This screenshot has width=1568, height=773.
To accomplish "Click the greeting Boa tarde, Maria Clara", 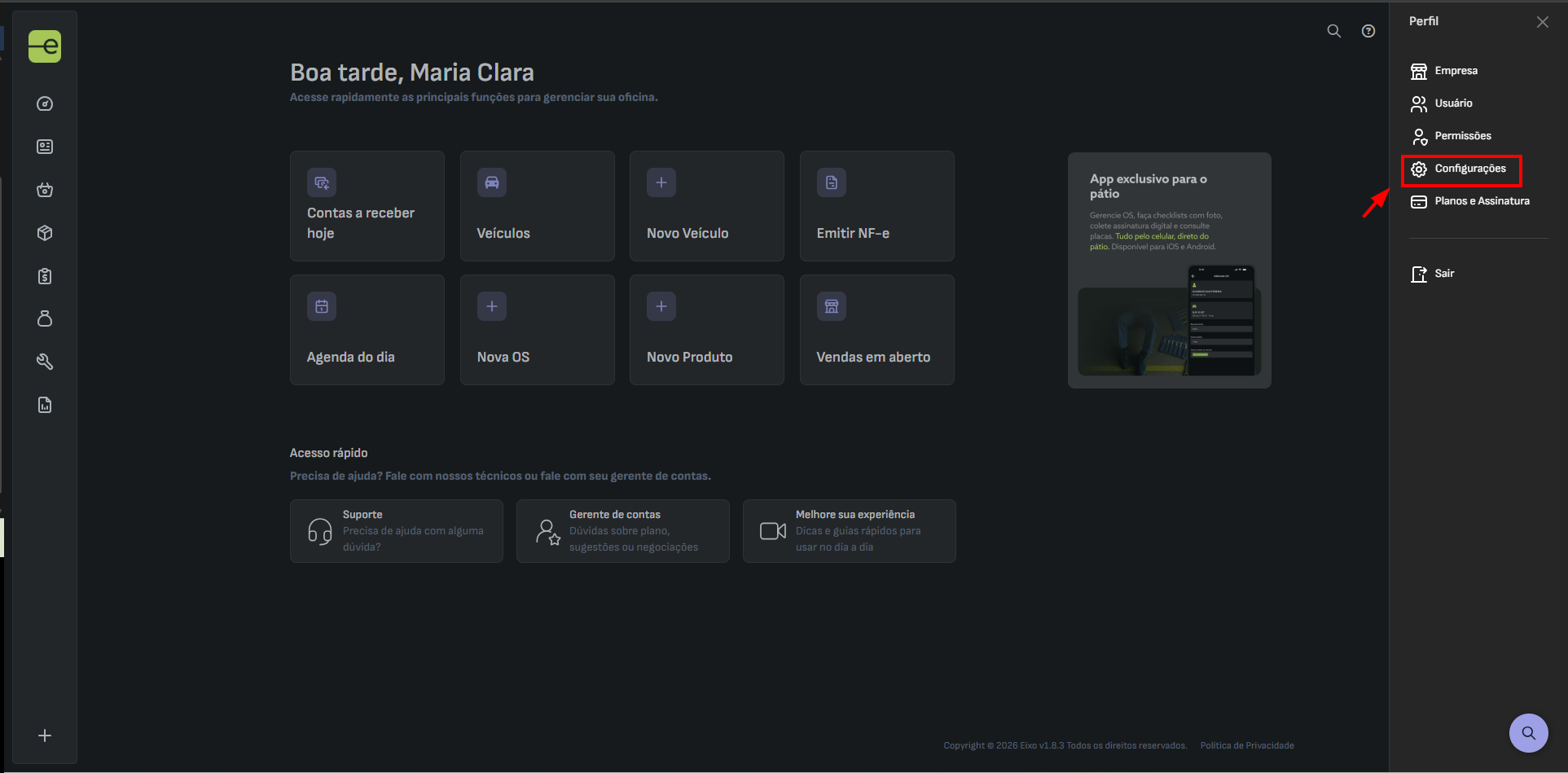I will point(412,72).
